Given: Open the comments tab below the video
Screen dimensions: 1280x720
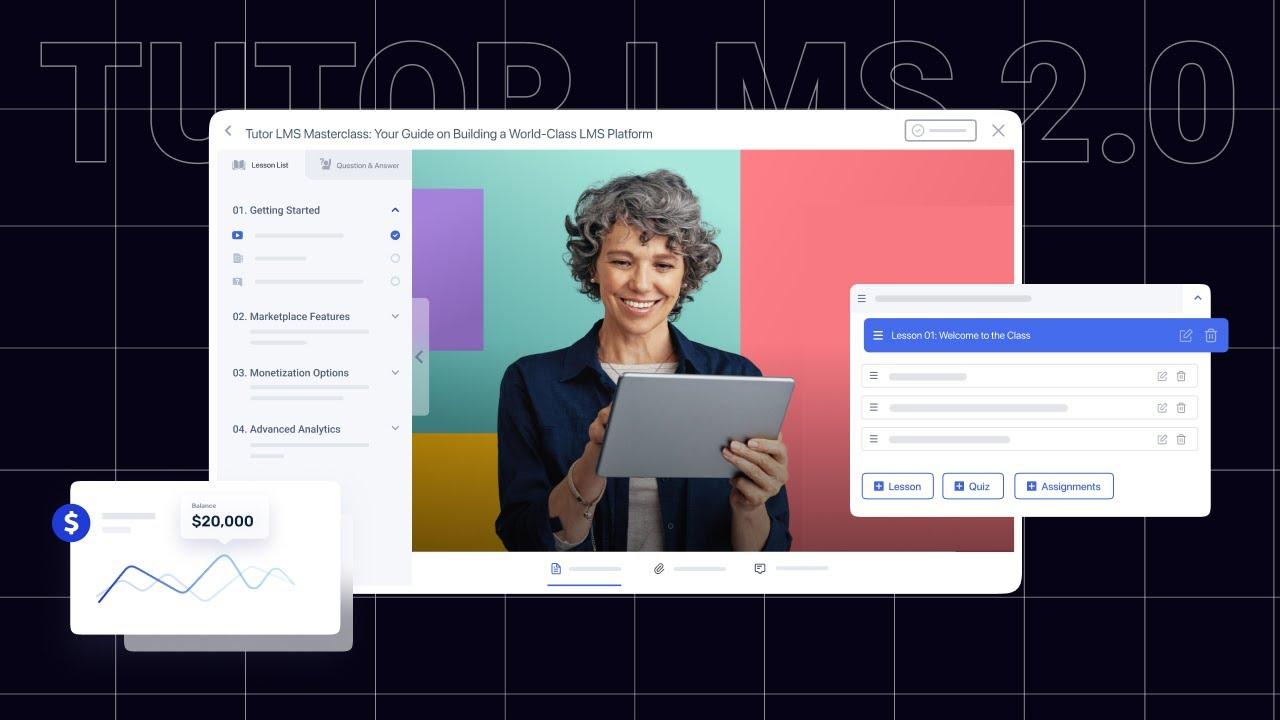Looking at the screenshot, I should click(x=791, y=569).
